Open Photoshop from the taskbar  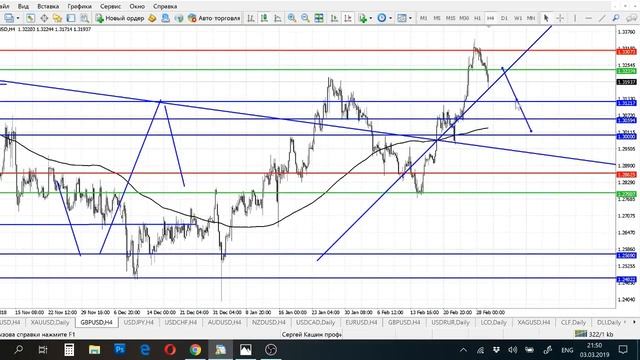(120, 350)
